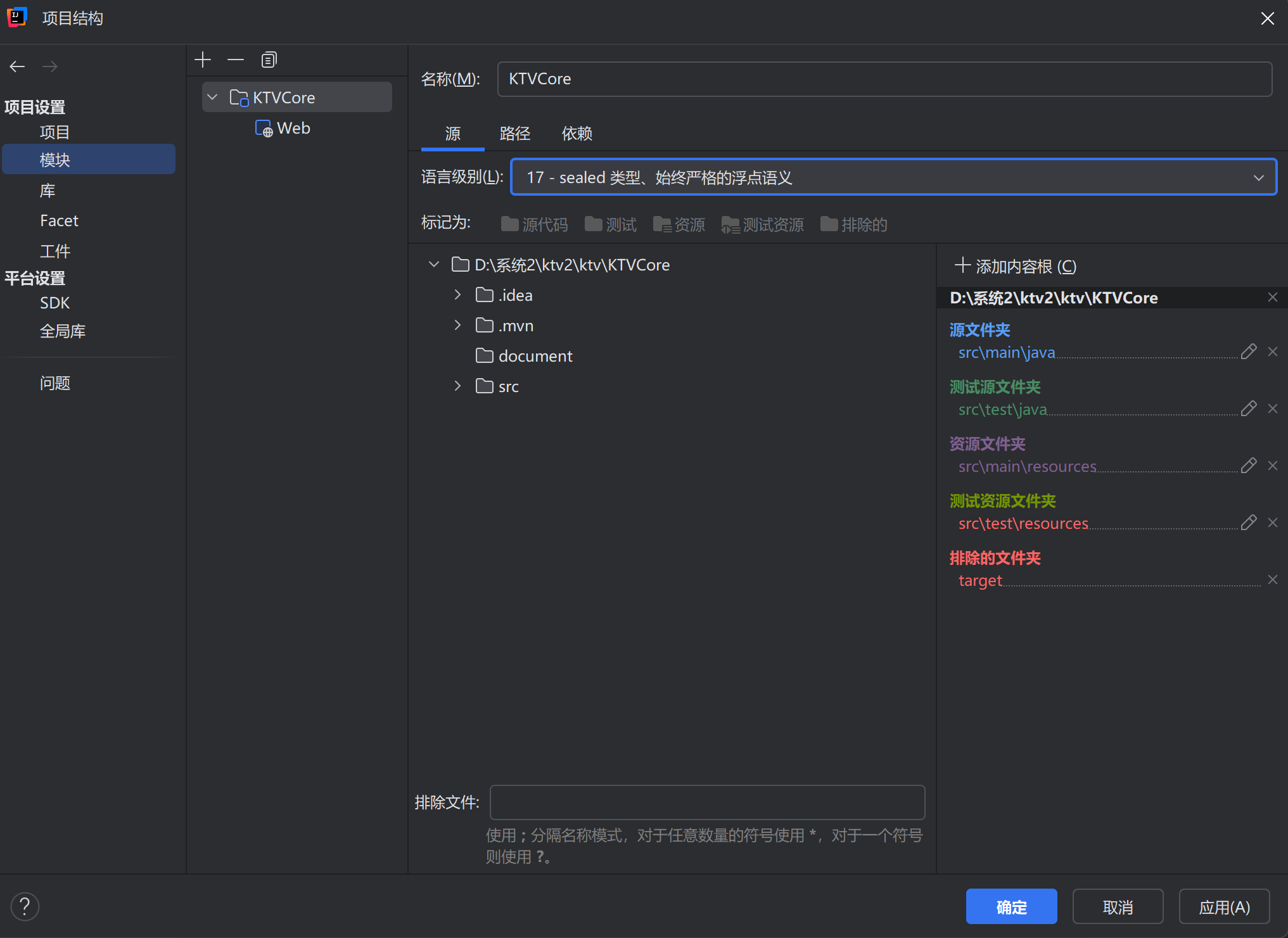Remove the src\test\java test source folder
Viewport: 1288px width, 938px height.
coord(1272,409)
